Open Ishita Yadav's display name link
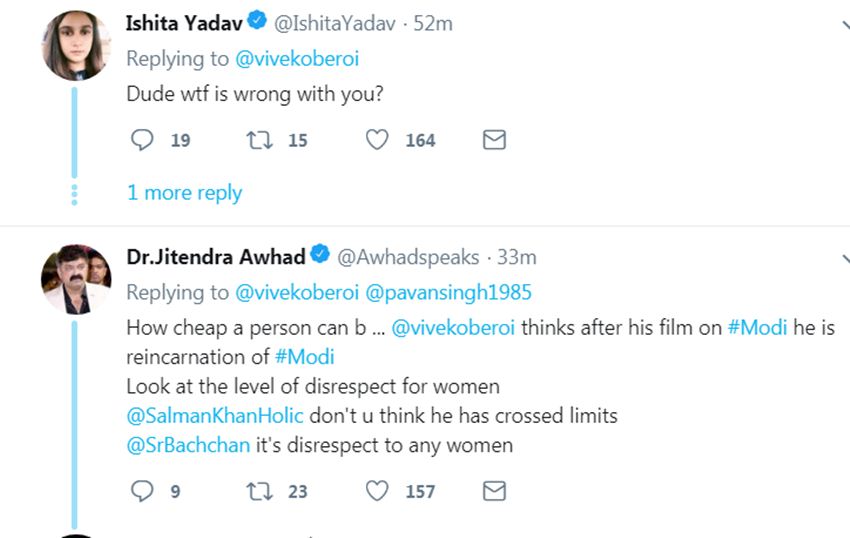Viewport: 850px width, 538px height. click(184, 23)
